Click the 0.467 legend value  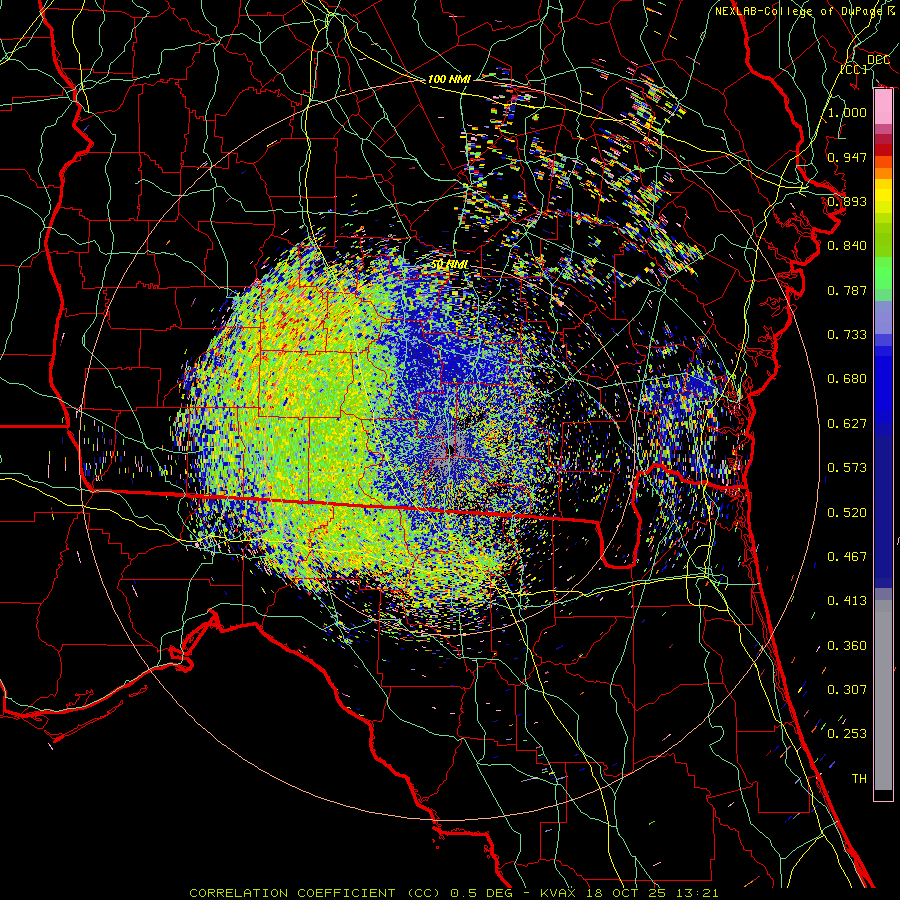[847, 557]
